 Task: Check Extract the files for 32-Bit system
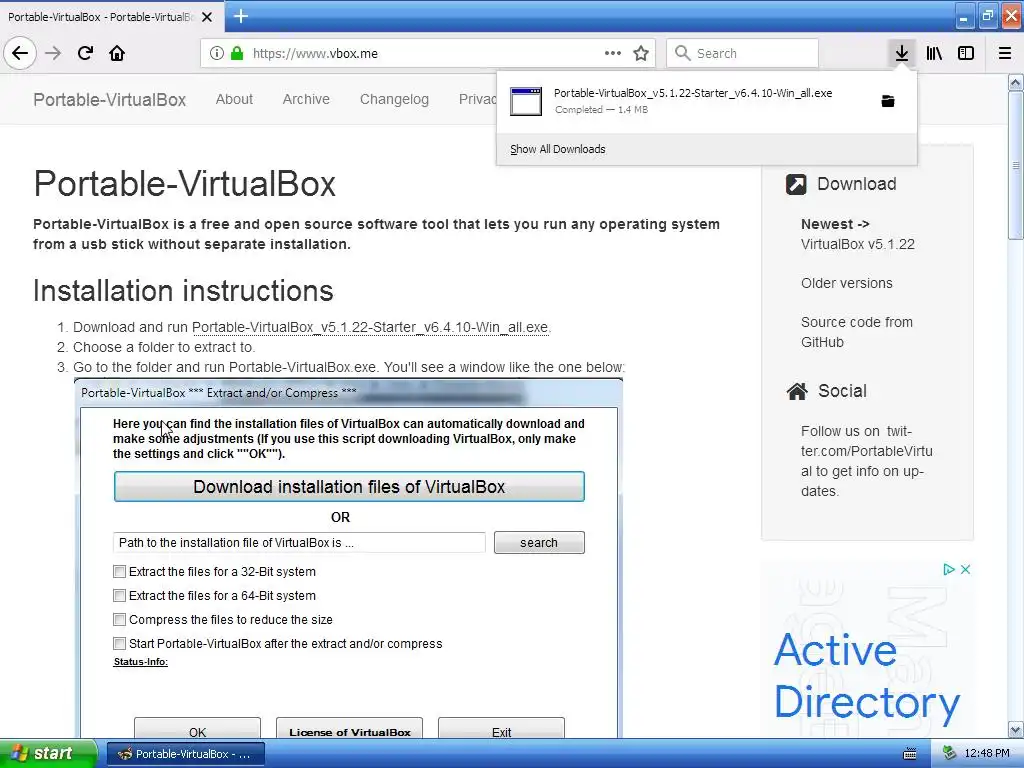119,572
